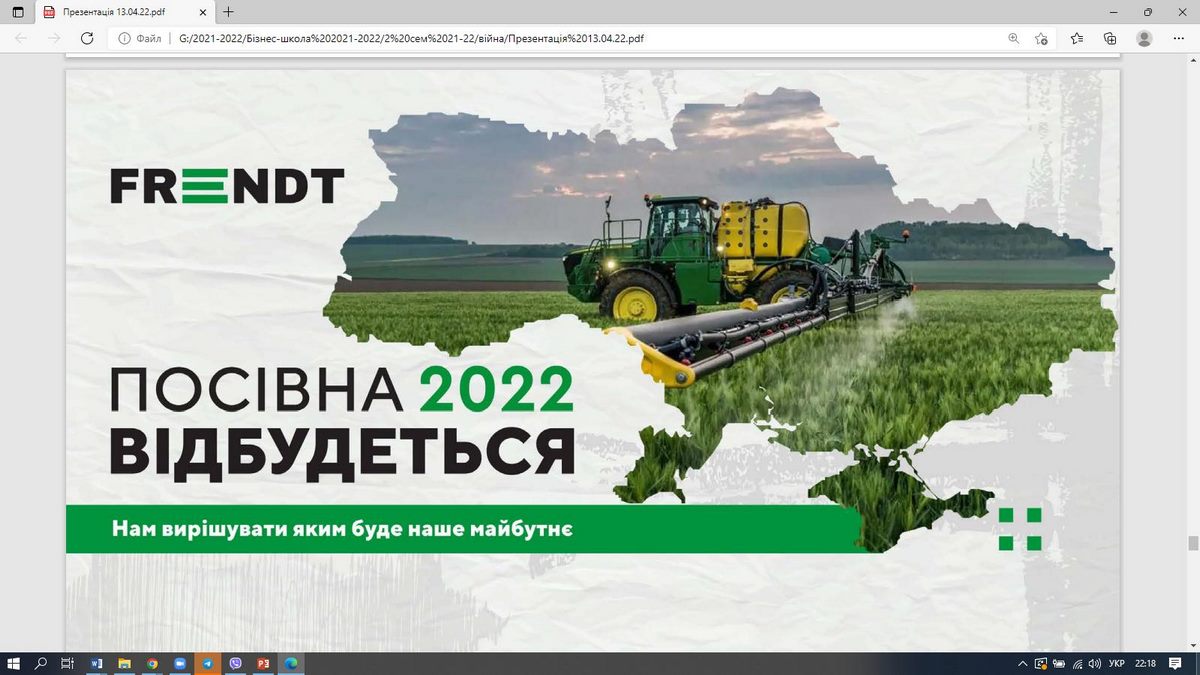Open the Collections panel
This screenshot has height=675, width=1200.
point(1110,38)
